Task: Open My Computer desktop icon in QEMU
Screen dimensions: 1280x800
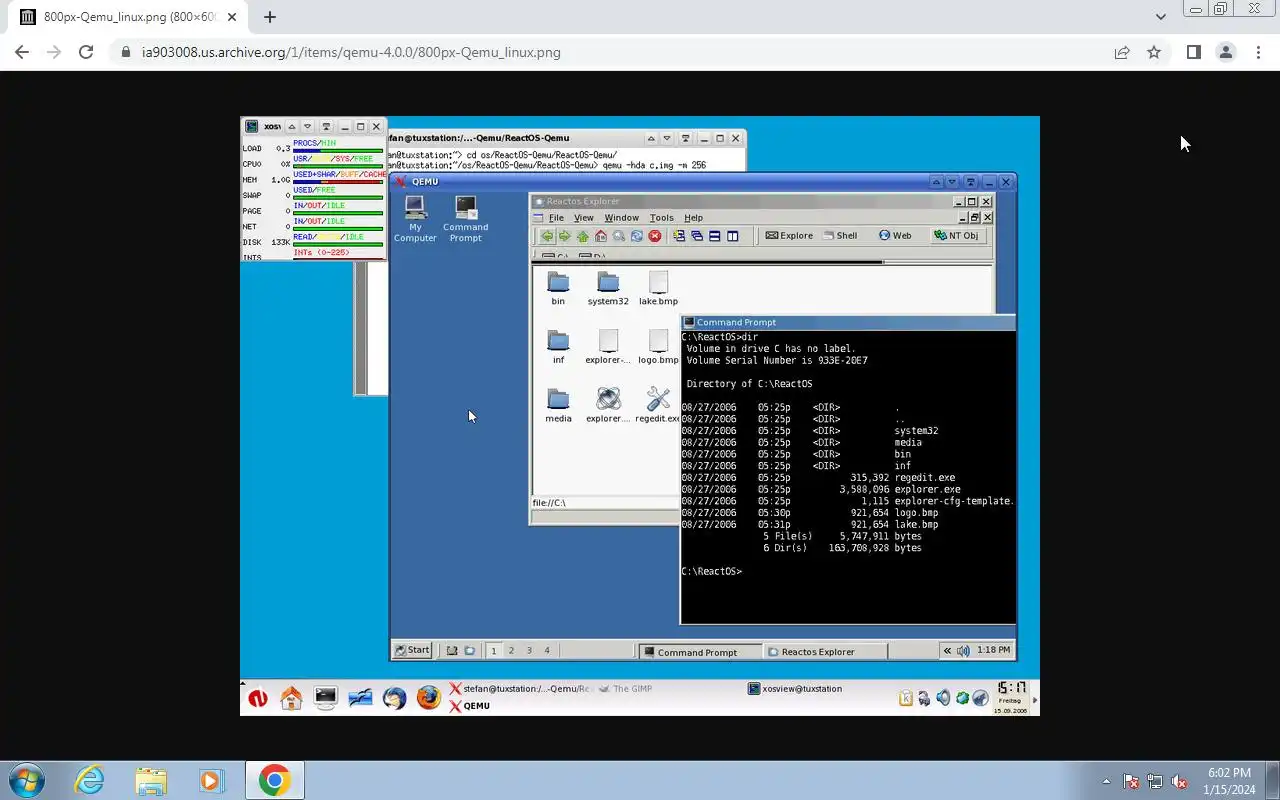Action: pyautogui.click(x=415, y=218)
